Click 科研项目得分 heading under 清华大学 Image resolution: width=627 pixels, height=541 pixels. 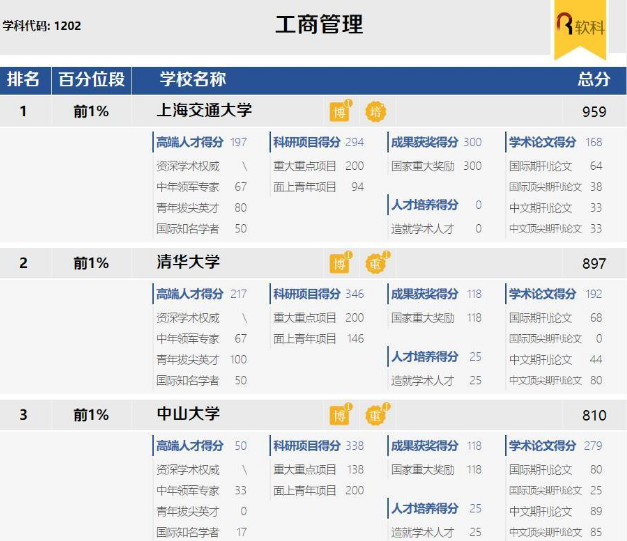point(307,294)
